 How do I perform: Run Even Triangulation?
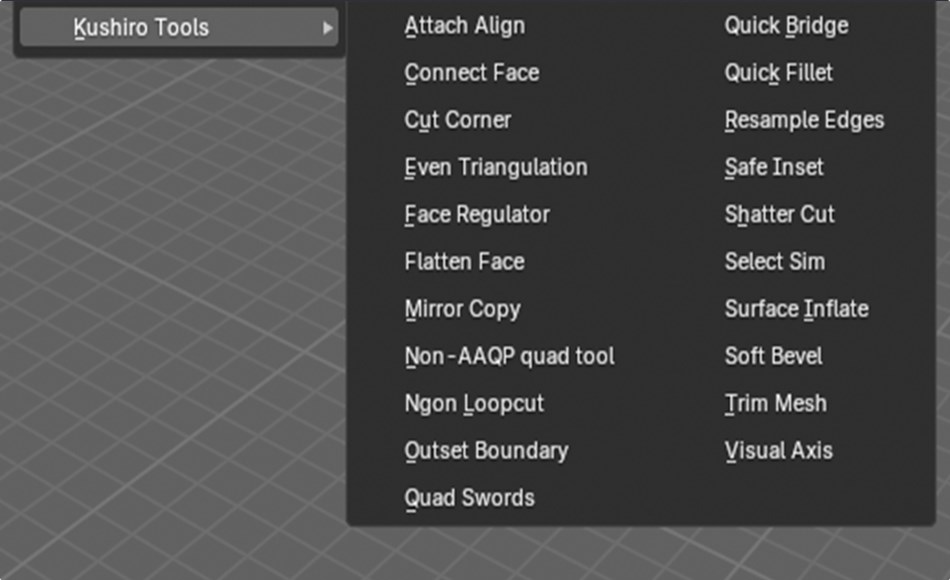(x=496, y=167)
